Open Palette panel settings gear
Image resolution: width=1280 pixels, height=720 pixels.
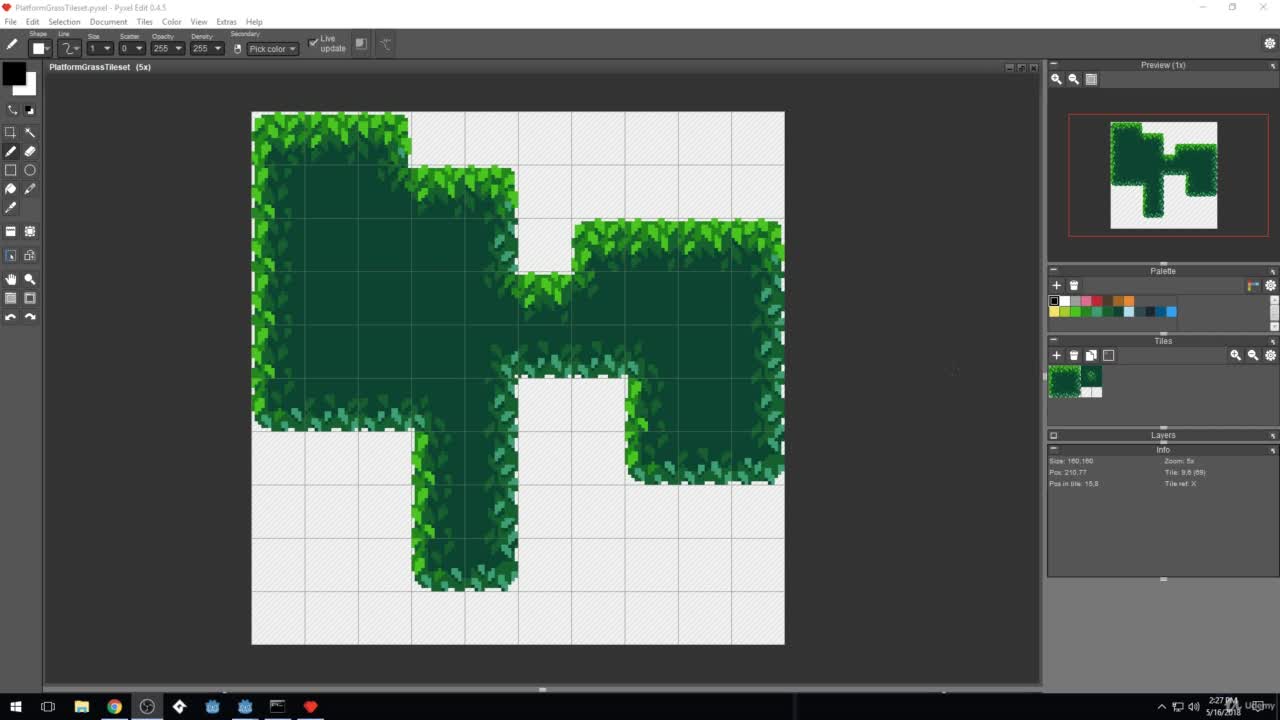(1271, 286)
